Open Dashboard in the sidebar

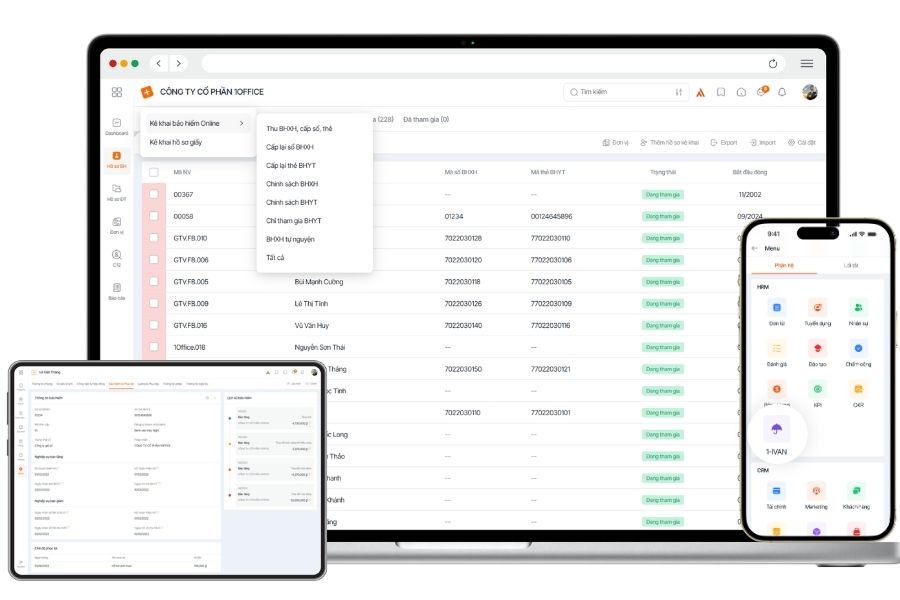pyautogui.click(x=117, y=126)
